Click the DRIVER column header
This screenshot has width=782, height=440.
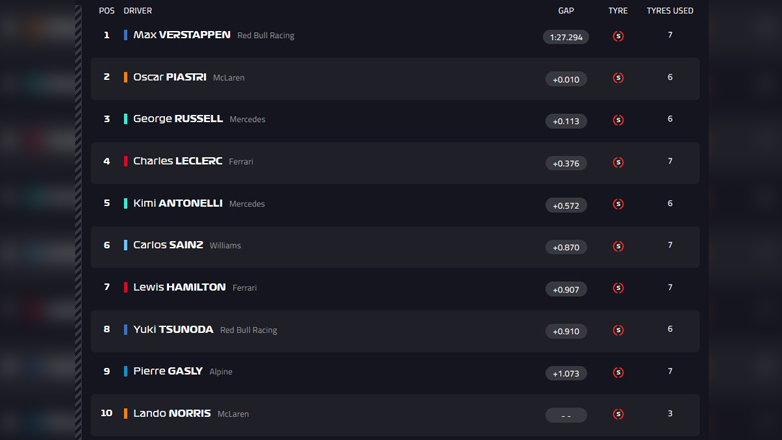click(x=138, y=11)
